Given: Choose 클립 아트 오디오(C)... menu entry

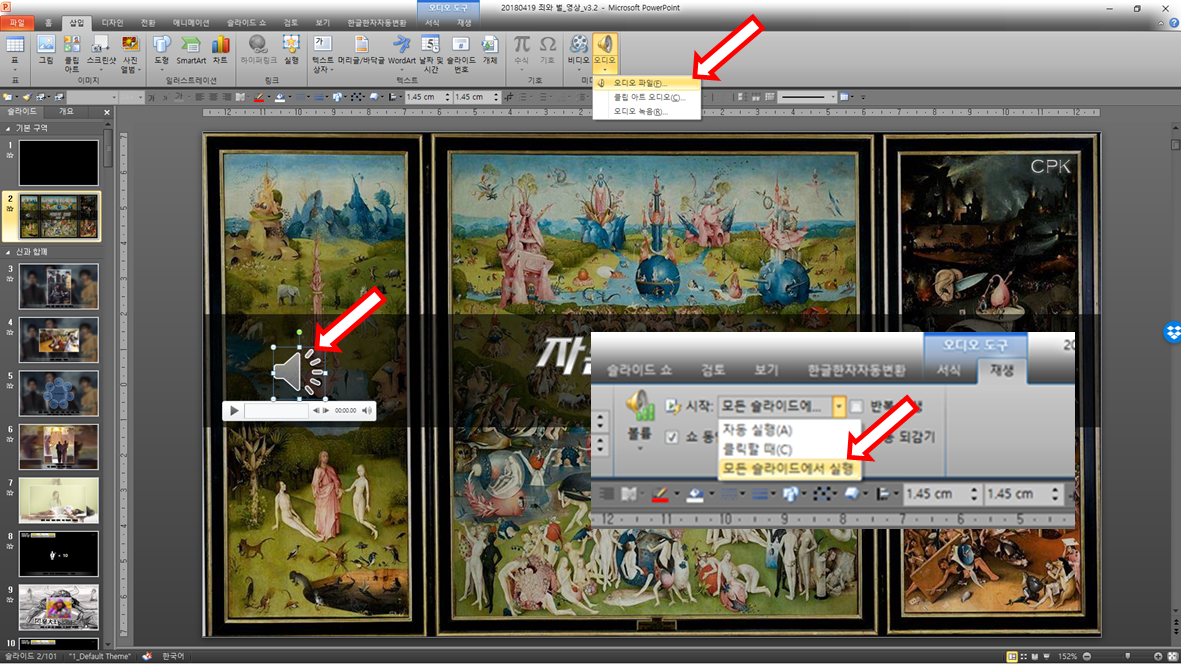Looking at the screenshot, I should (x=646, y=97).
